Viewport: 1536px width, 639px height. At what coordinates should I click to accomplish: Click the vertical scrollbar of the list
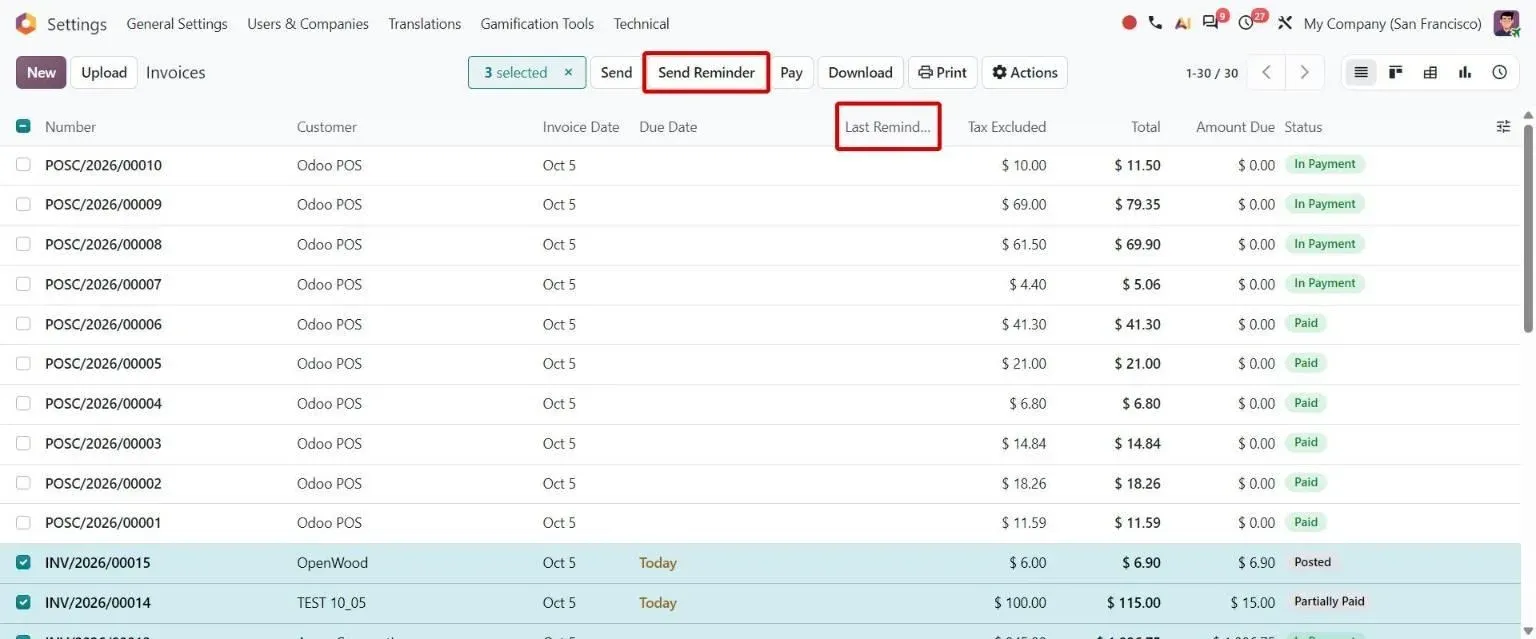[1528, 230]
